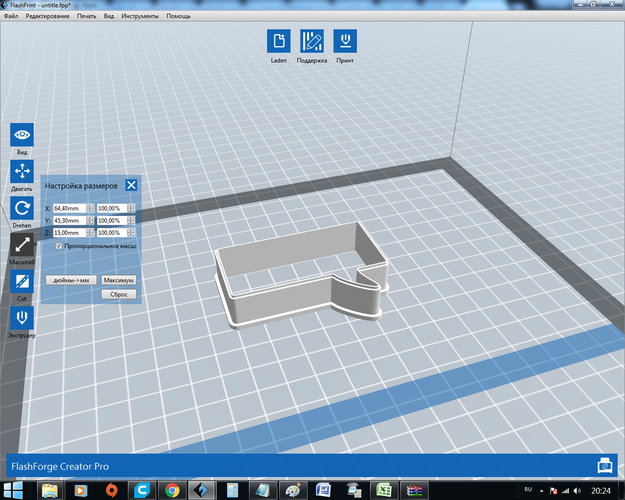Click the X size field 64,40mm
The height and width of the screenshot is (500, 625).
[x=70, y=208]
